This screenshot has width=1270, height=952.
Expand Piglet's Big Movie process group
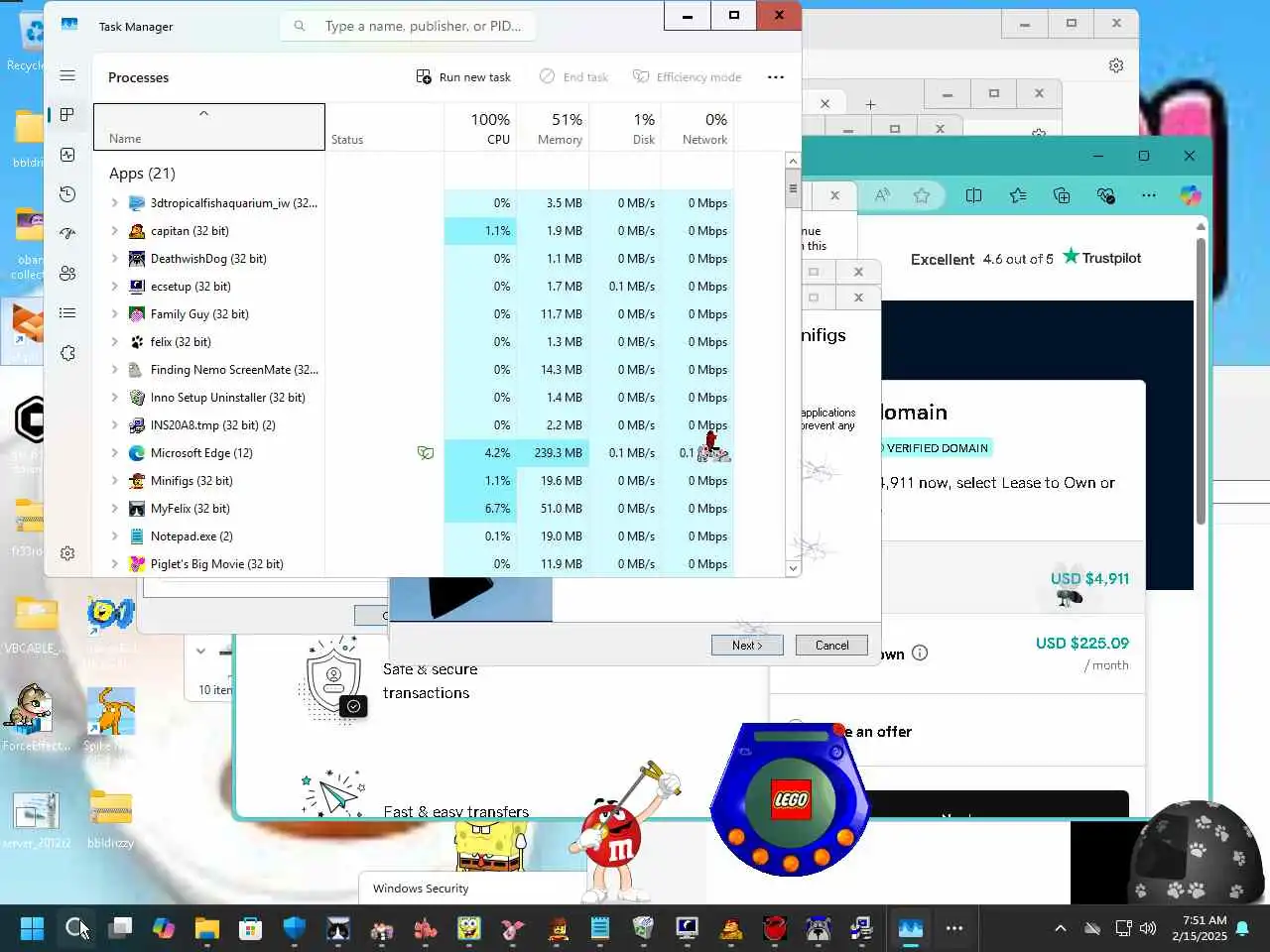114,564
